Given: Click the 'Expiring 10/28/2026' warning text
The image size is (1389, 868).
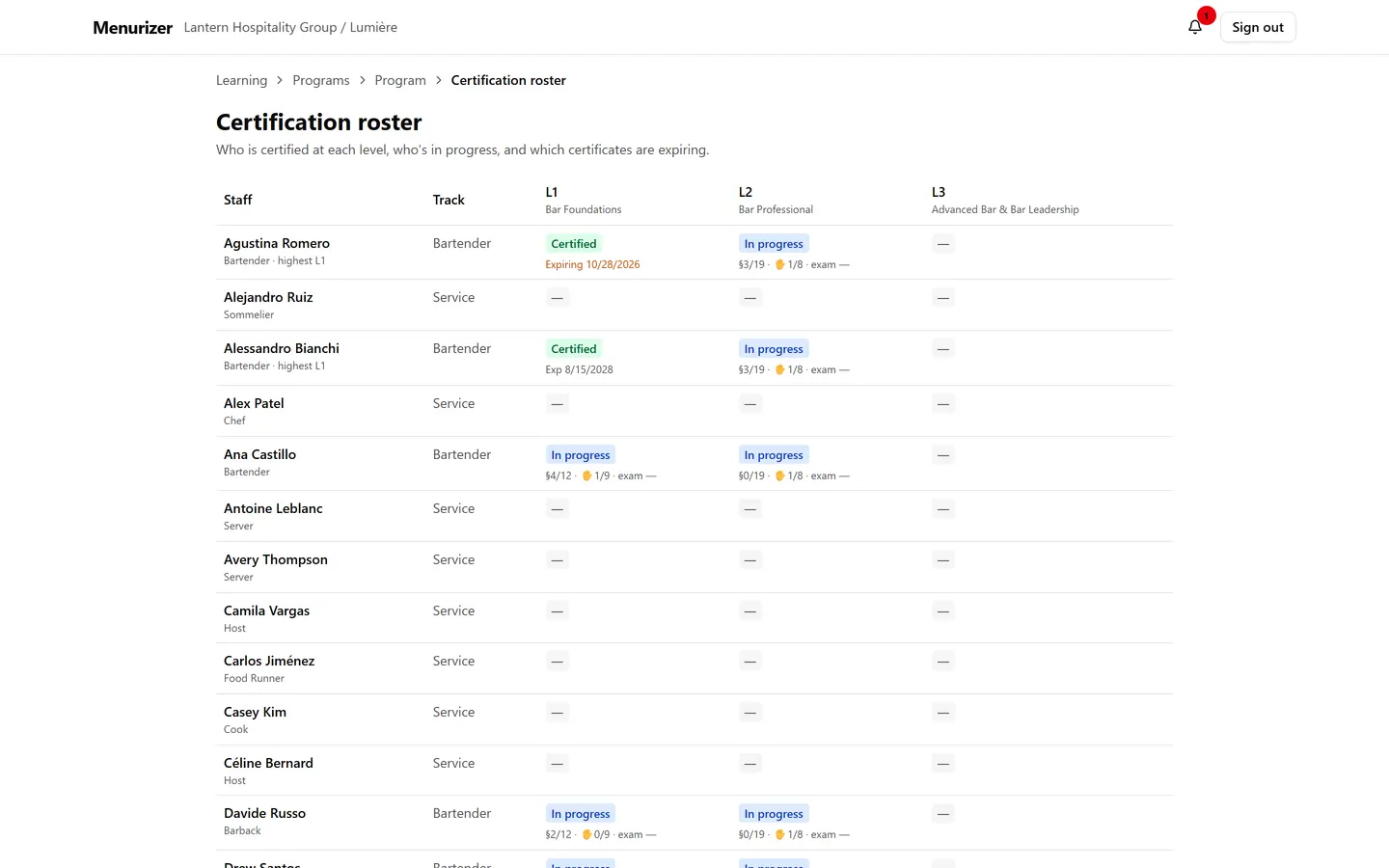Looking at the screenshot, I should click(592, 264).
